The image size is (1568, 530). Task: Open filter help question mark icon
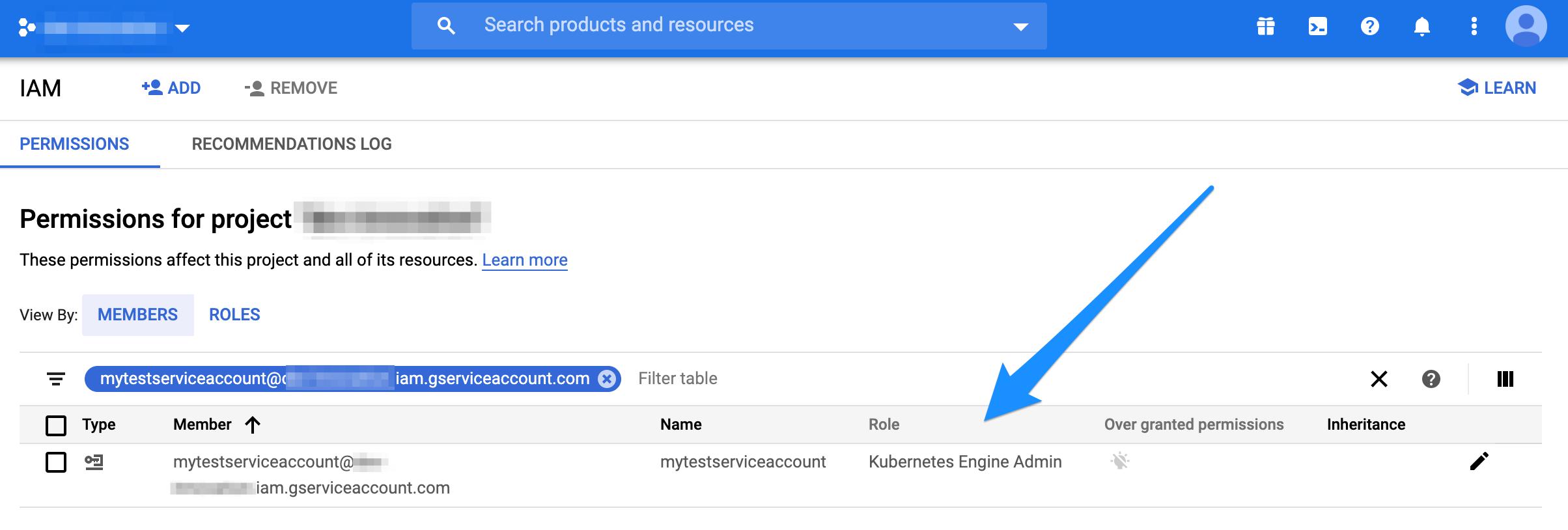point(1431,379)
